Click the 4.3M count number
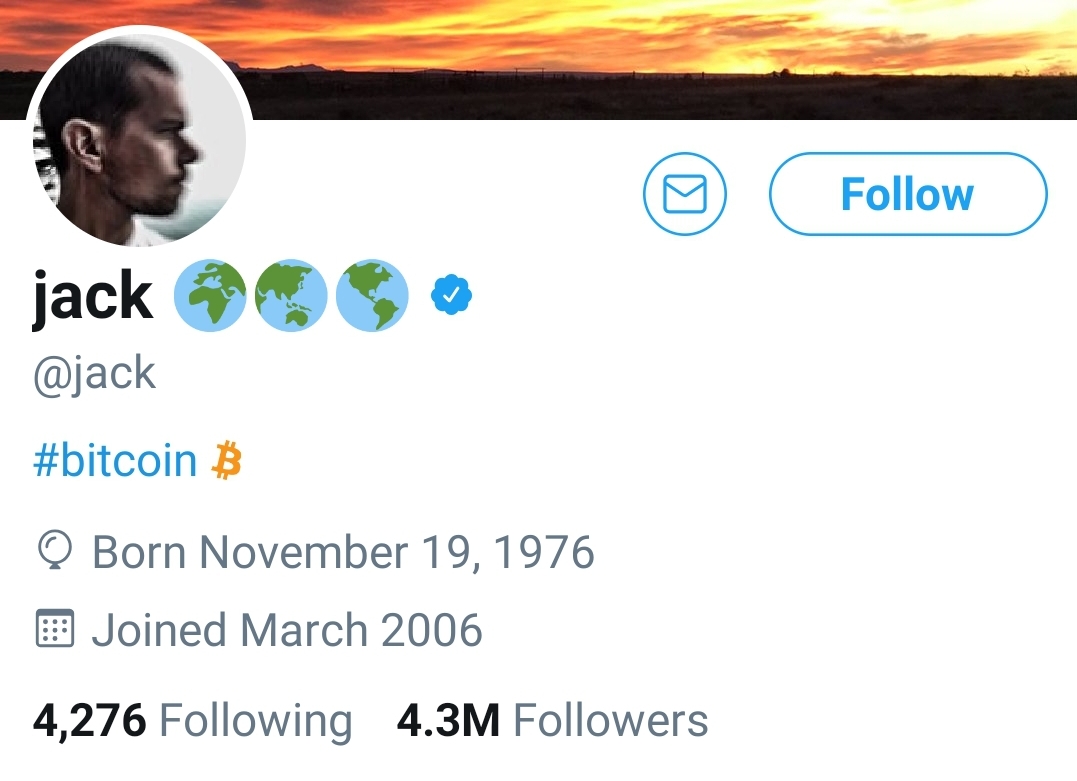The height and width of the screenshot is (781, 1077). [448, 721]
